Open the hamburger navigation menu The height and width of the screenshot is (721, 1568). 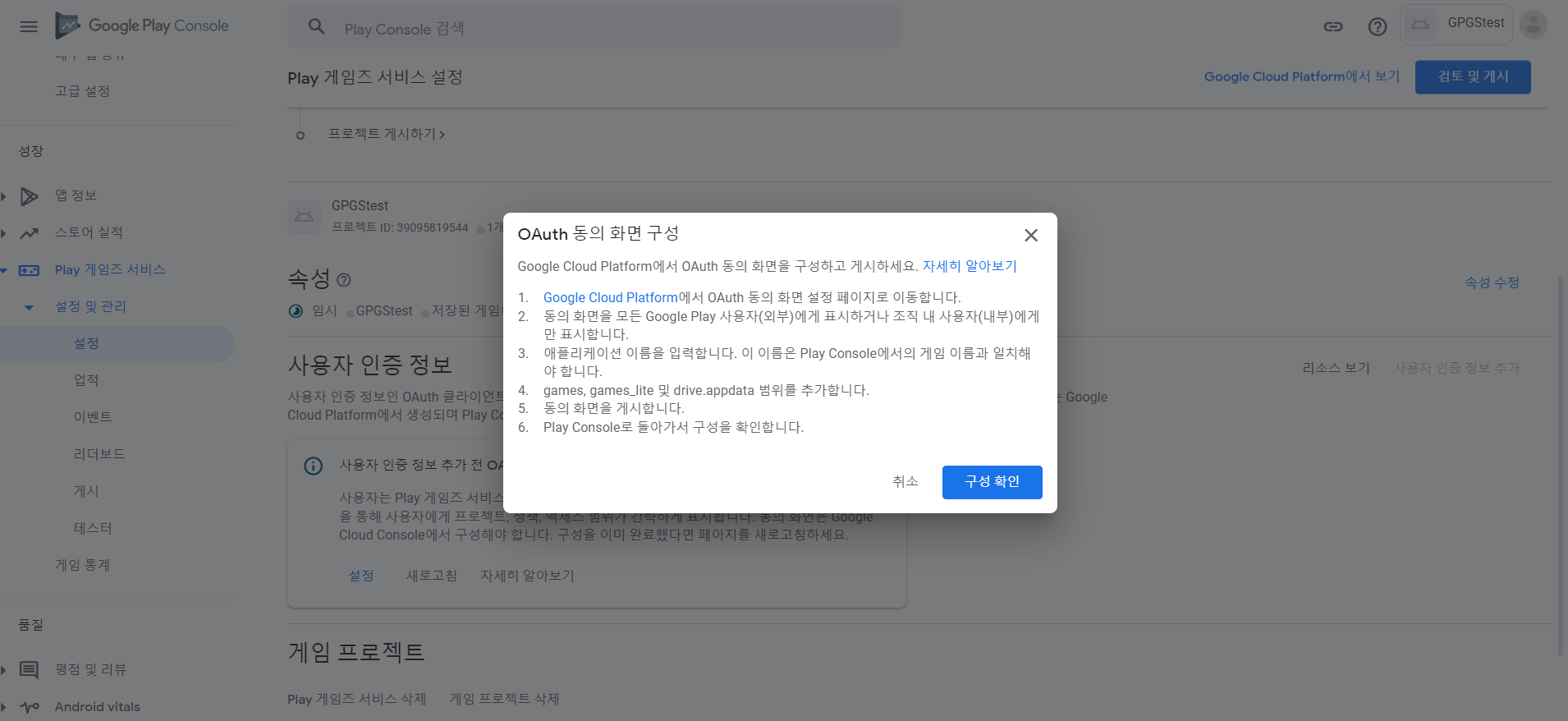[x=29, y=26]
